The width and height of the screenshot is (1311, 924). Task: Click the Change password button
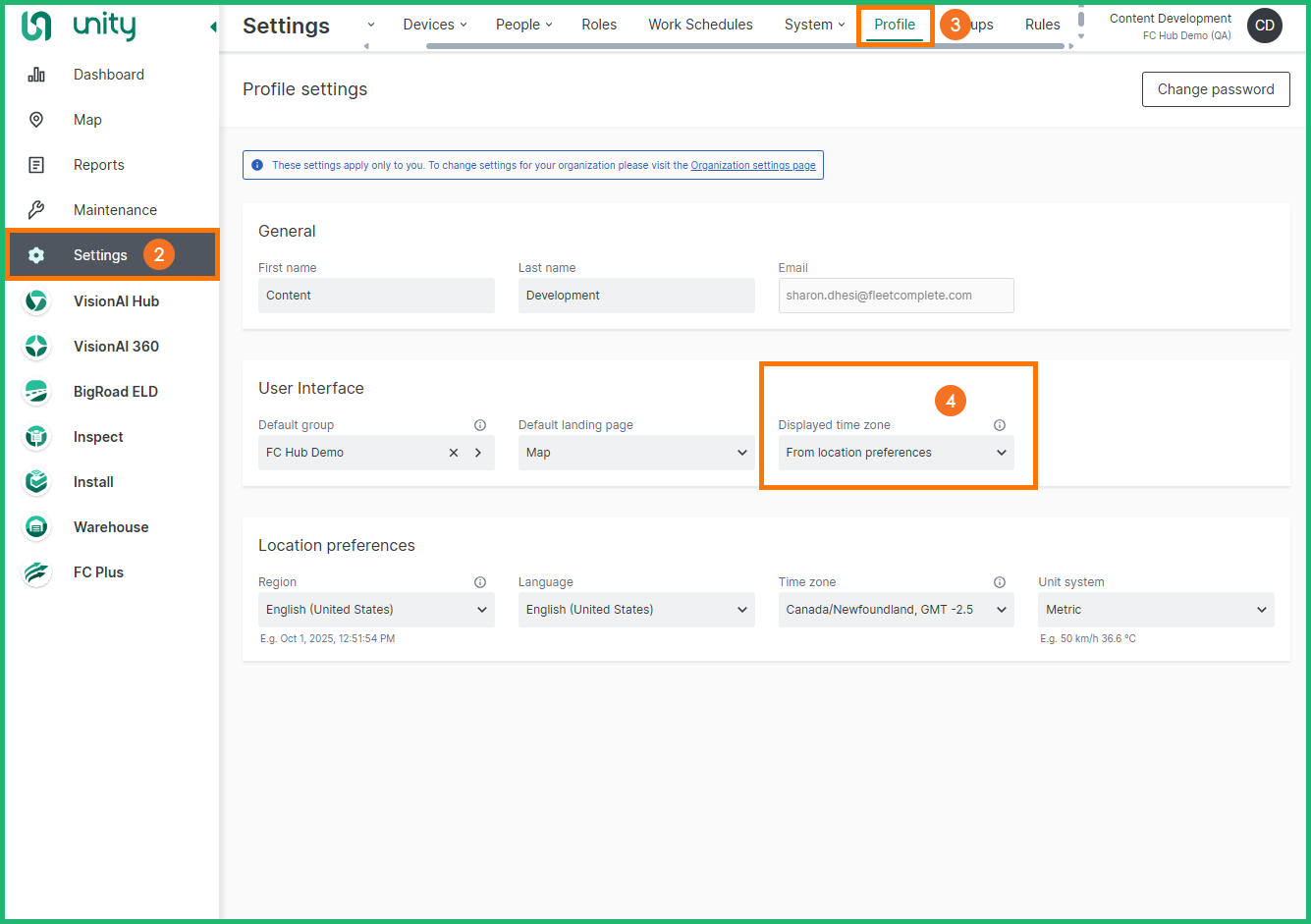1215,89
